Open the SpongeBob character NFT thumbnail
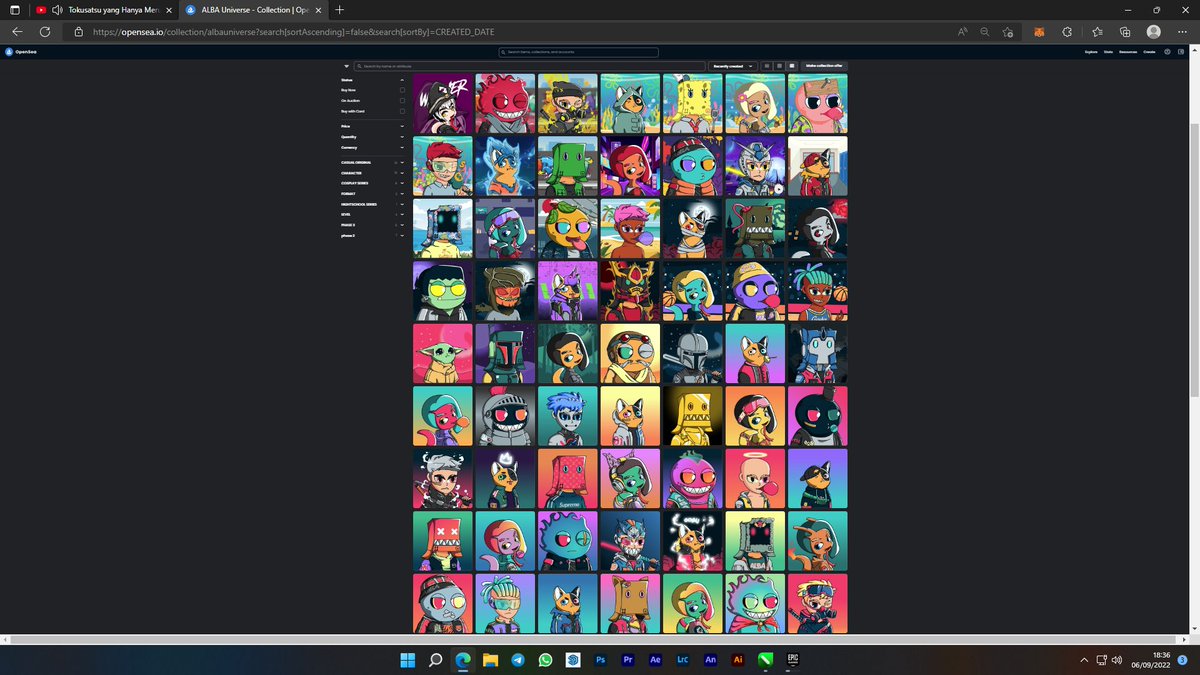 click(693, 103)
